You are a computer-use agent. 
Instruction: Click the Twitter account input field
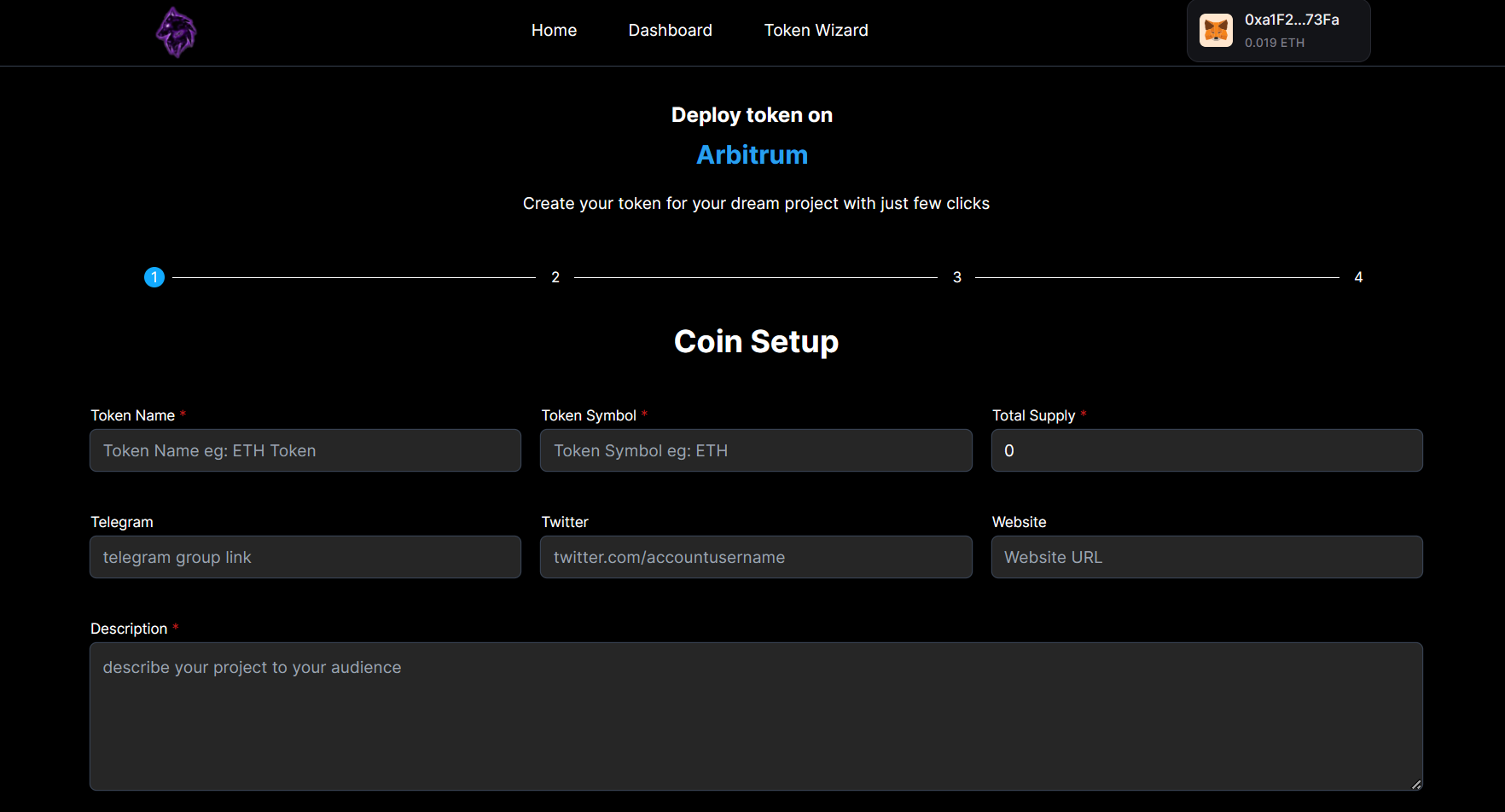pyautogui.click(x=756, y=557)
